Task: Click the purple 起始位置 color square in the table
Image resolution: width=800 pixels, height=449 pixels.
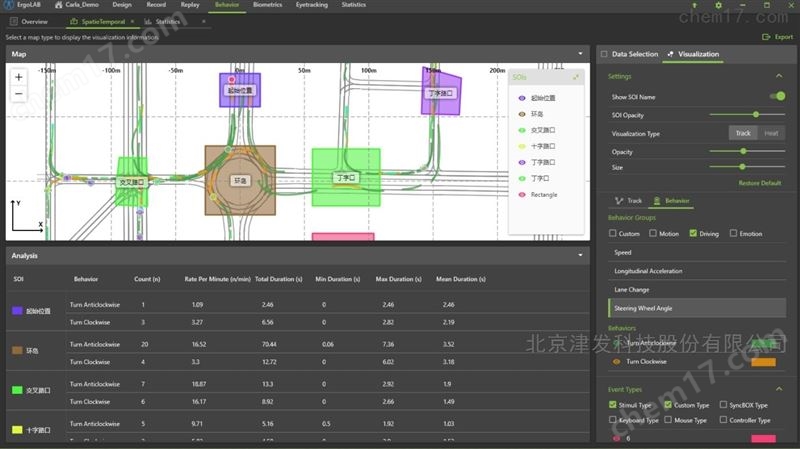Action: [17, 311]
